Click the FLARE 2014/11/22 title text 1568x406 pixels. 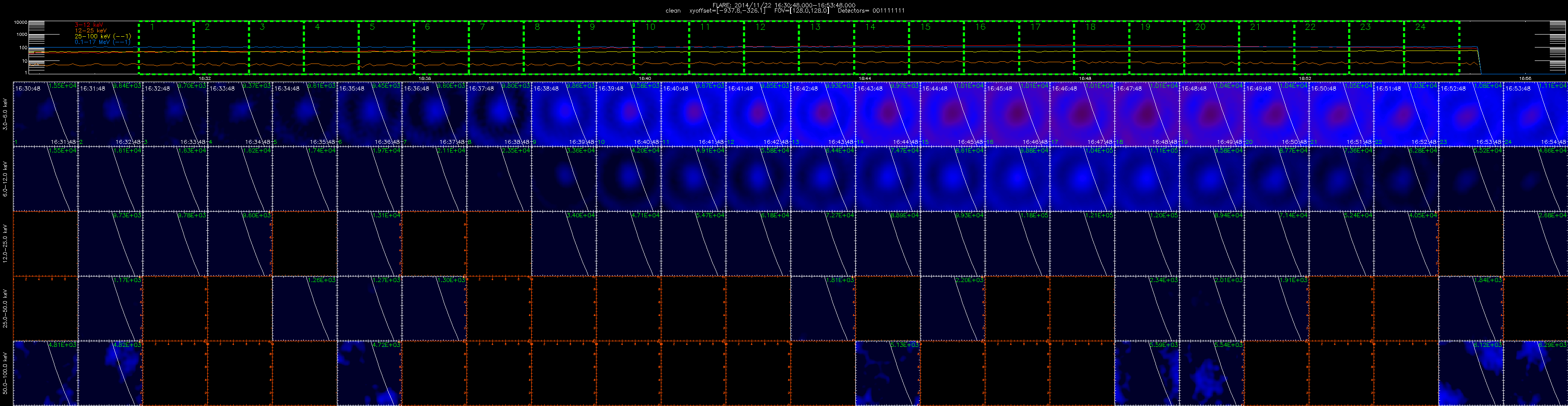tap(784, 5)
